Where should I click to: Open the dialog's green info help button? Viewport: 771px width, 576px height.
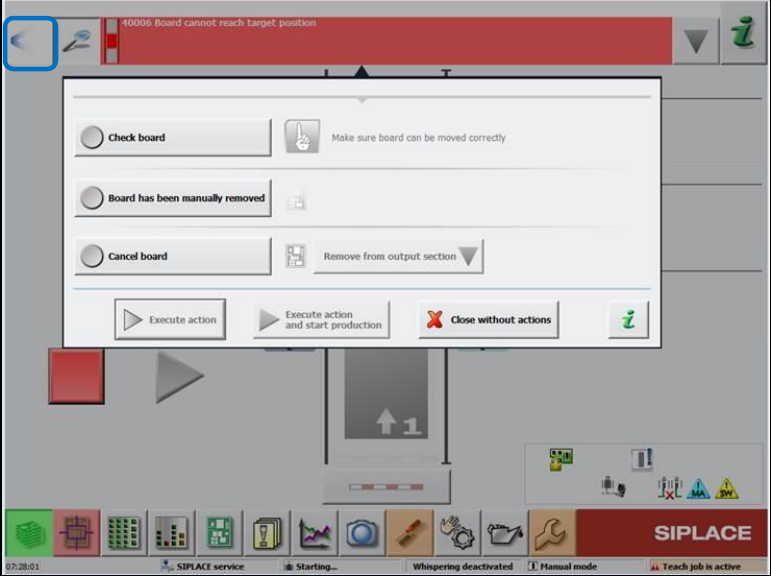coord(628,320)
